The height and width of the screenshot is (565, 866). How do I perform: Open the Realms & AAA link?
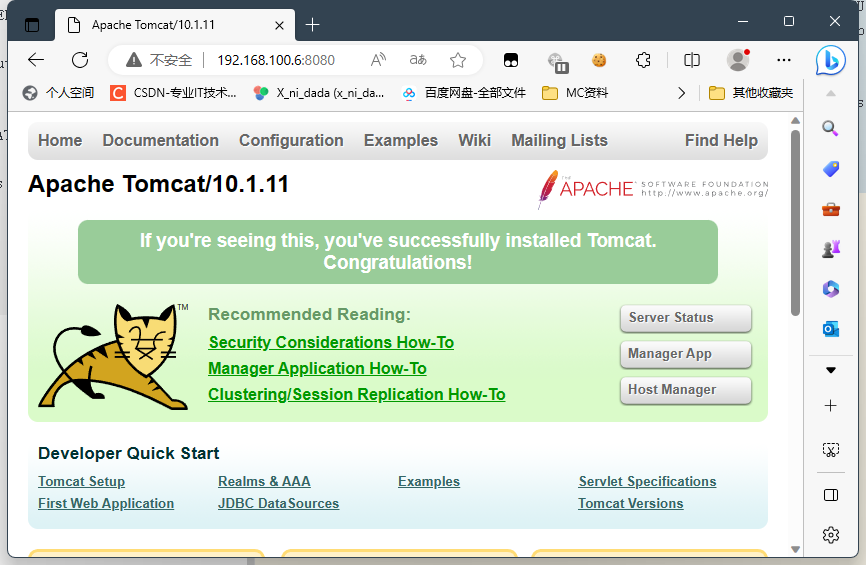pyautogui.click(x=265, y=482)
